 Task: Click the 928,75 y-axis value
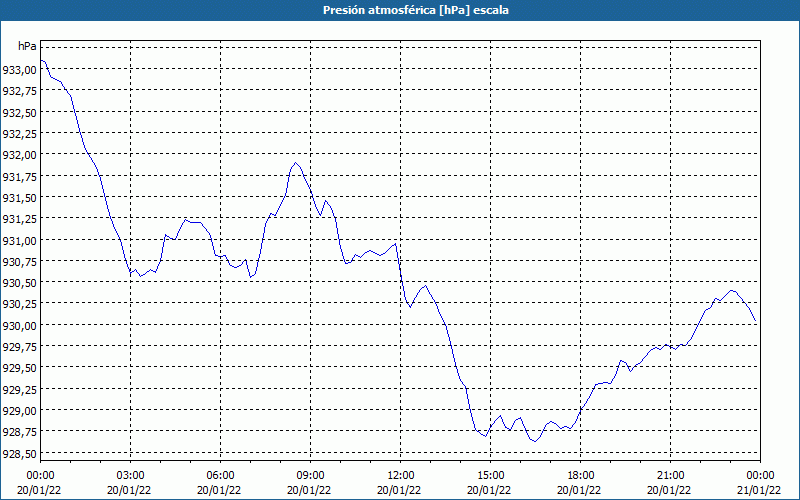click(x=19, y=432)
